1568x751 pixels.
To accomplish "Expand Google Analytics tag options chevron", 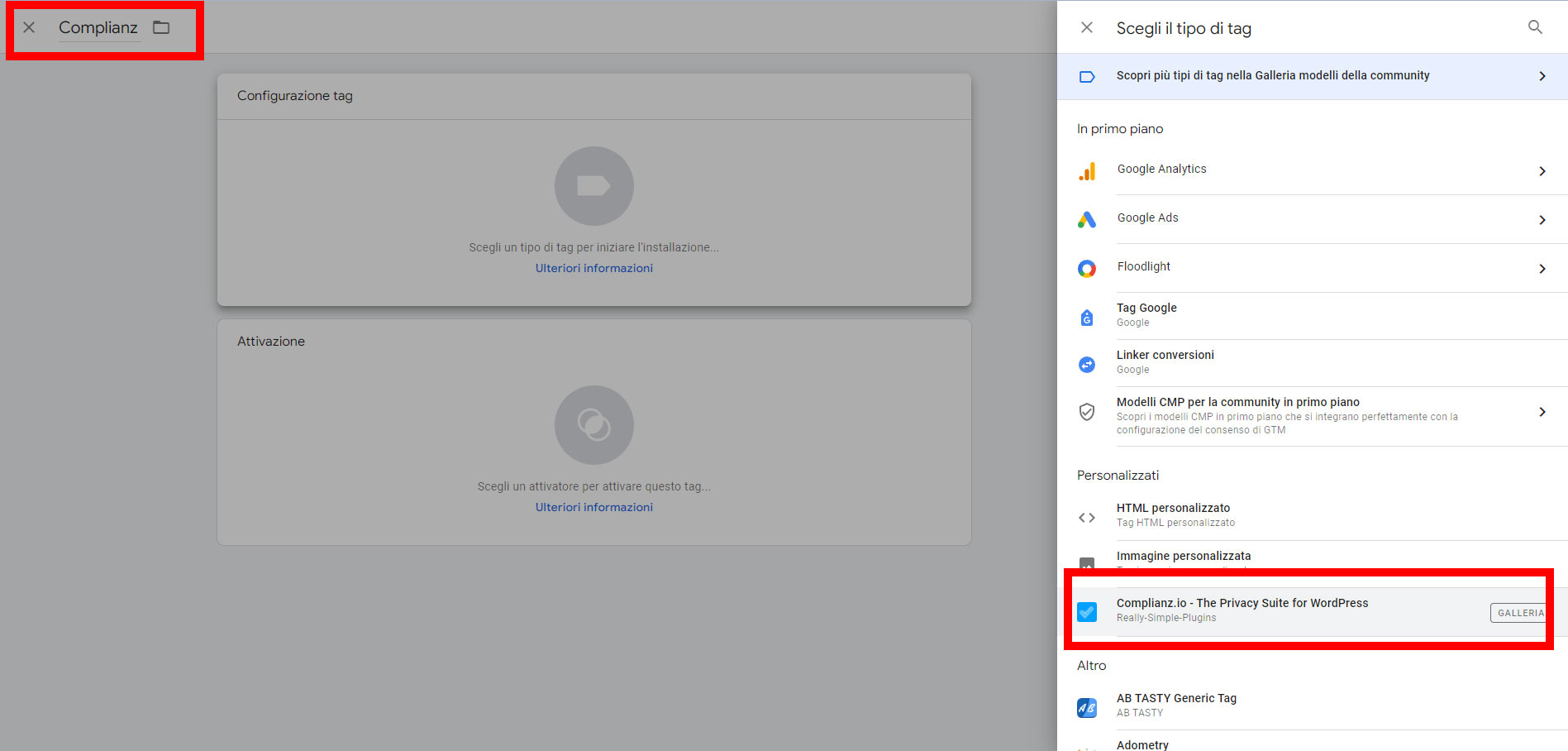I will click(1542, 171).
